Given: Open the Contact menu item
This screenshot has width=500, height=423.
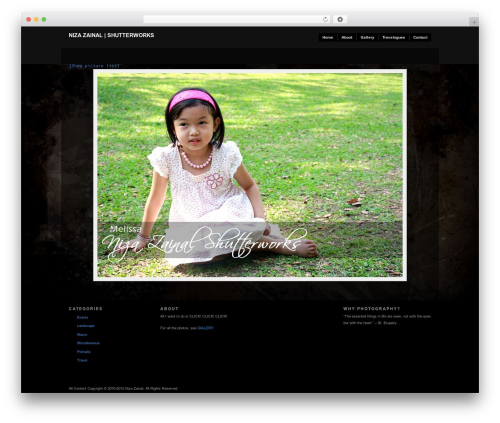Looking at the screenshot, I should click(x=420, y=37).
